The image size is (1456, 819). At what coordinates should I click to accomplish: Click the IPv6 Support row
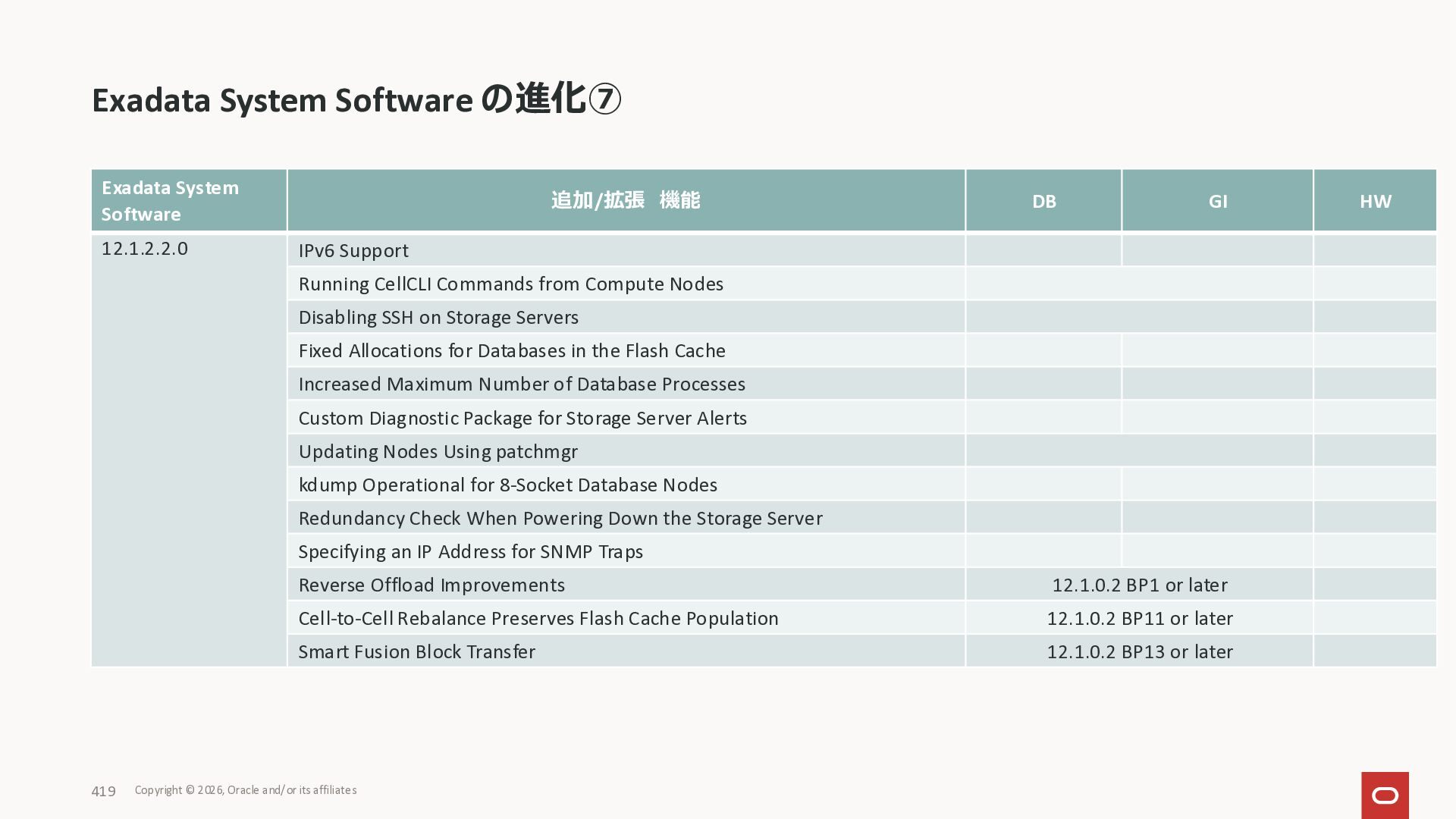[353, 251]
